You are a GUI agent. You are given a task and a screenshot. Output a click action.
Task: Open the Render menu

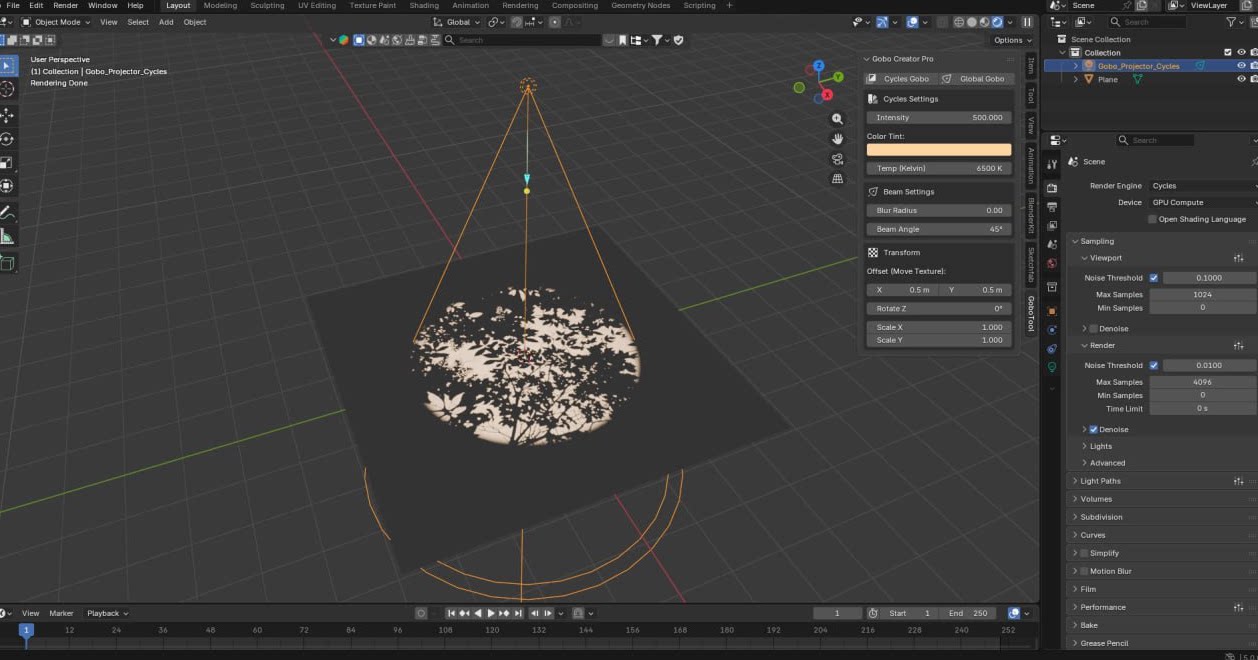point(65,6)
